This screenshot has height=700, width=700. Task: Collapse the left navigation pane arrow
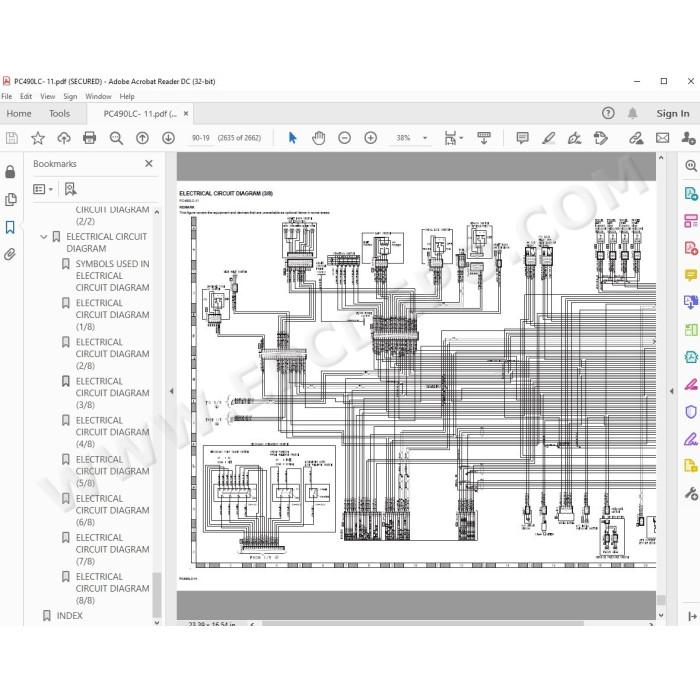coord(171,391)
